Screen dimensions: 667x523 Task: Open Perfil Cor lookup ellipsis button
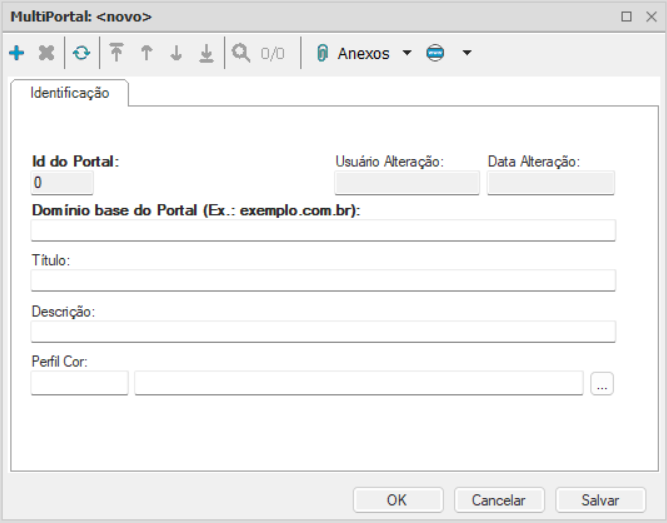(x=601, y=383)
